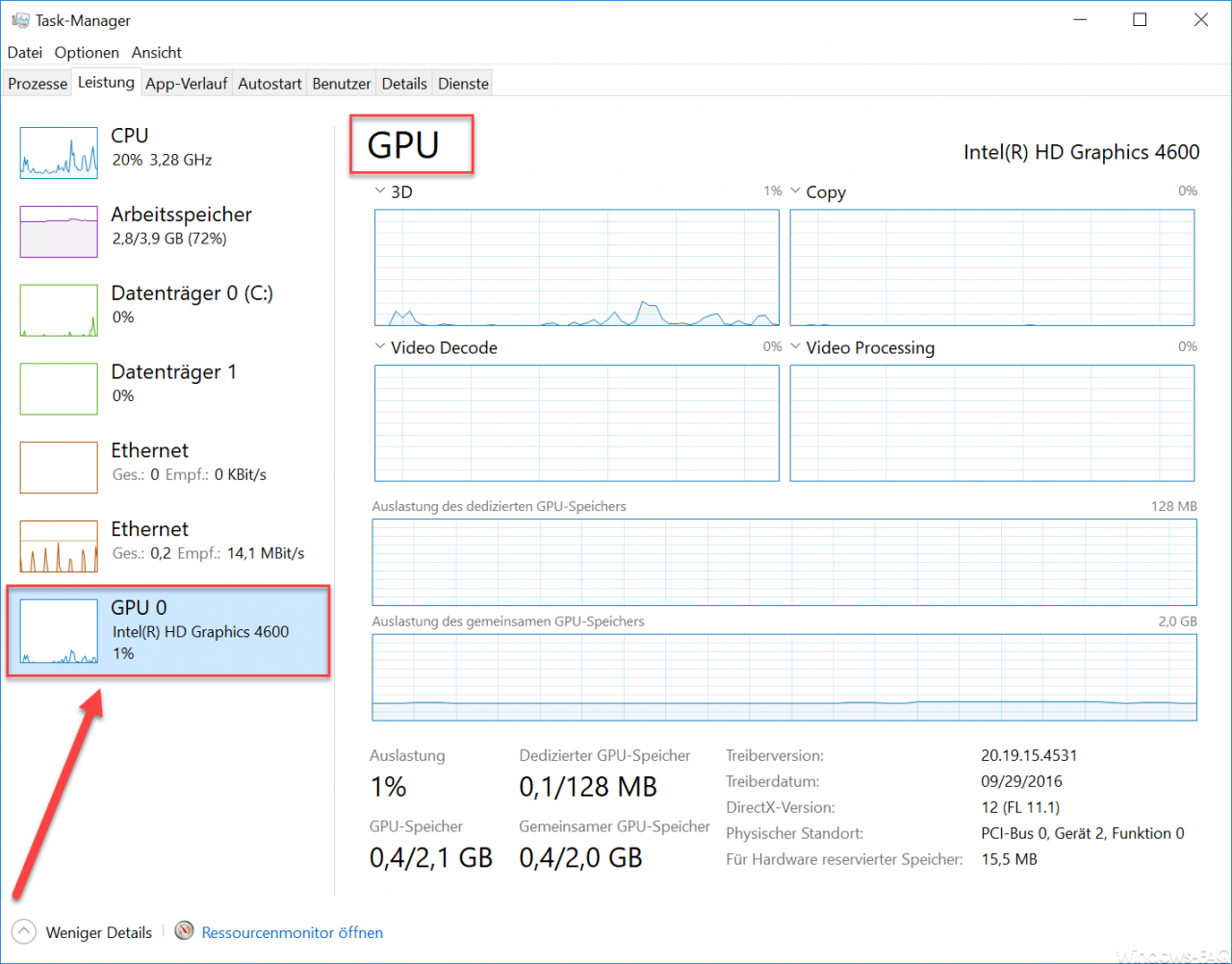The width and height of the screenshot is (1232, 964).
Task: Select the idle Ethernet 0 KBit/s entry
Action: [x=167, y=468]
